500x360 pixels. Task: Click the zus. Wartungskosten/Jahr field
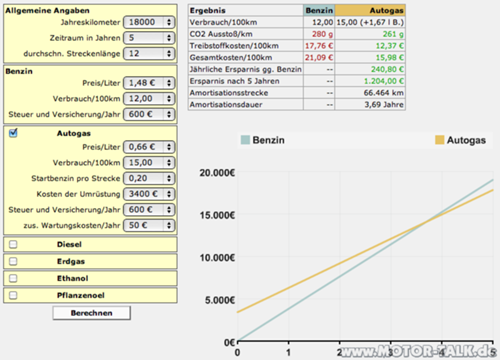[x=149, y=225]
